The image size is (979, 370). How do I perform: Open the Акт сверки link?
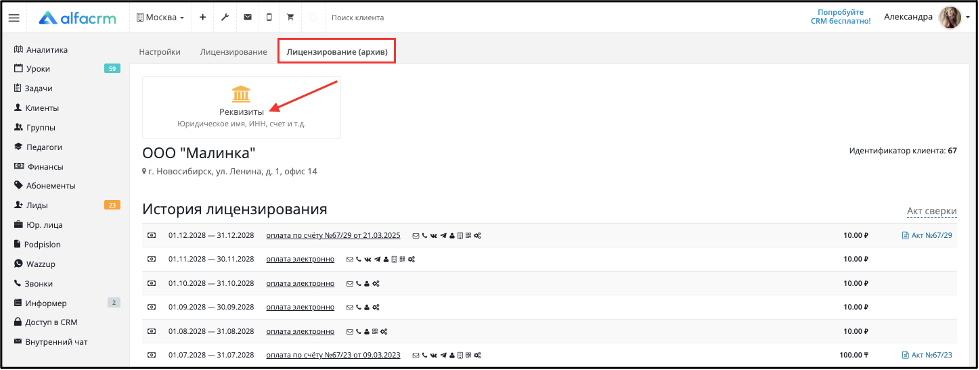point(932,212)
